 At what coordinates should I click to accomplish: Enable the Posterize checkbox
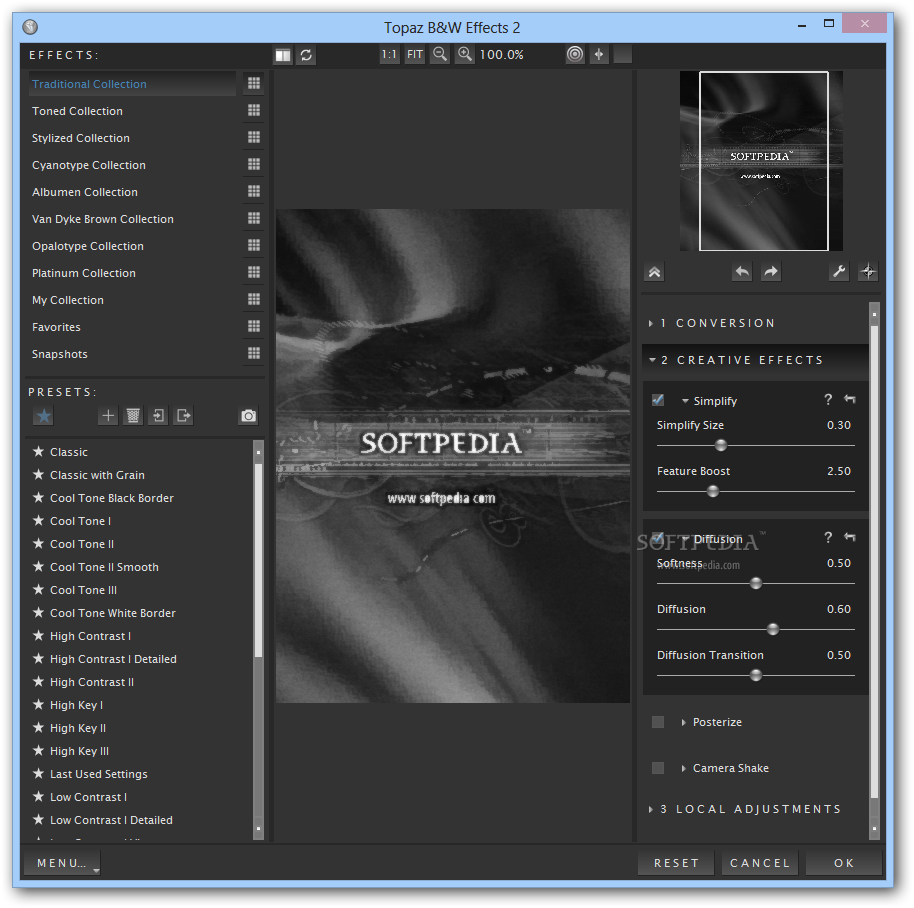click(658, 722)
